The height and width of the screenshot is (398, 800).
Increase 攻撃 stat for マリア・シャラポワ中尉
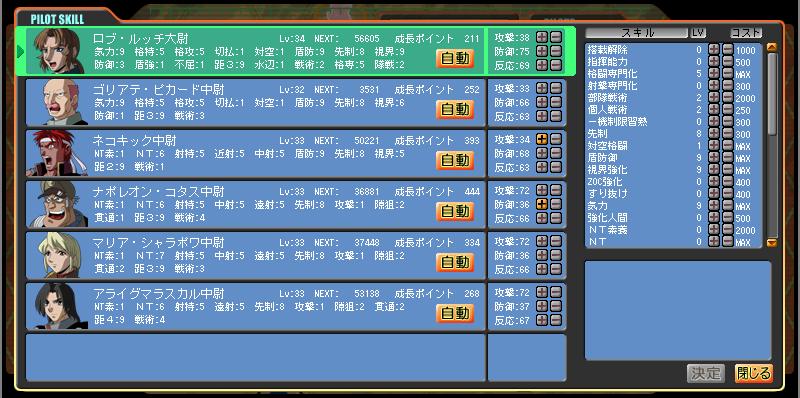(x=542, y=241)
